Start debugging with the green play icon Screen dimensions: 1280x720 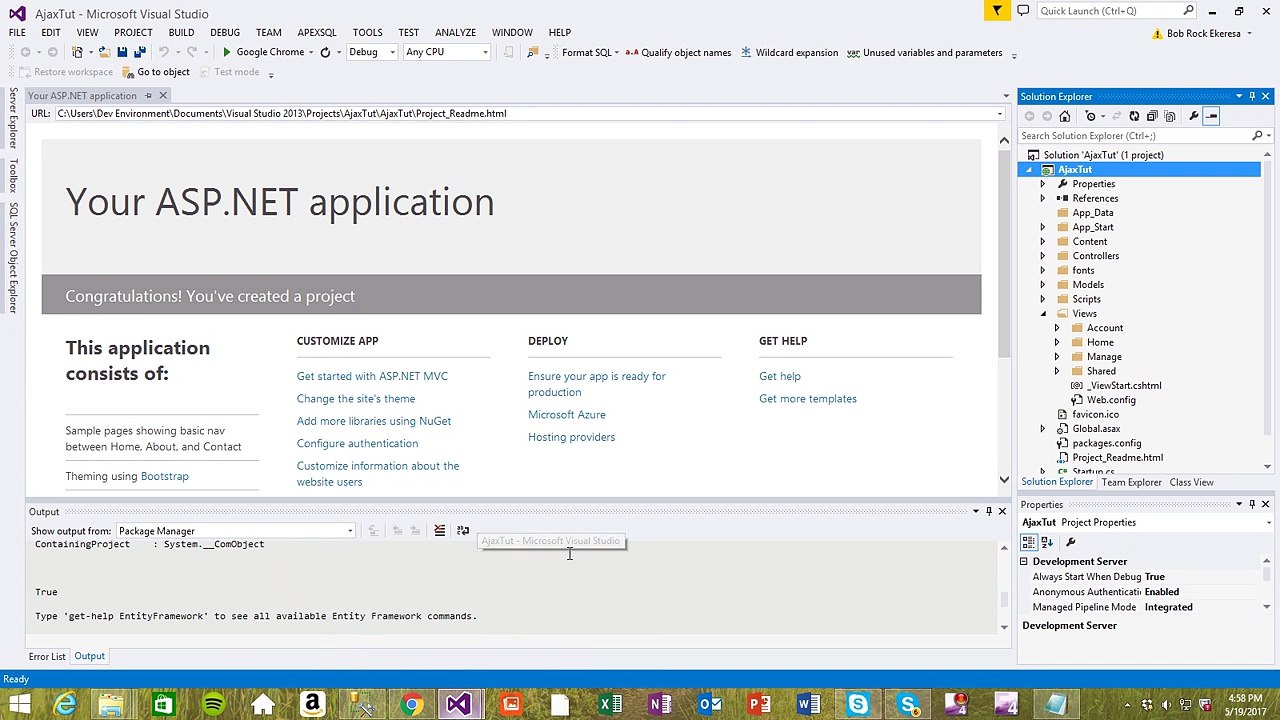227,52
